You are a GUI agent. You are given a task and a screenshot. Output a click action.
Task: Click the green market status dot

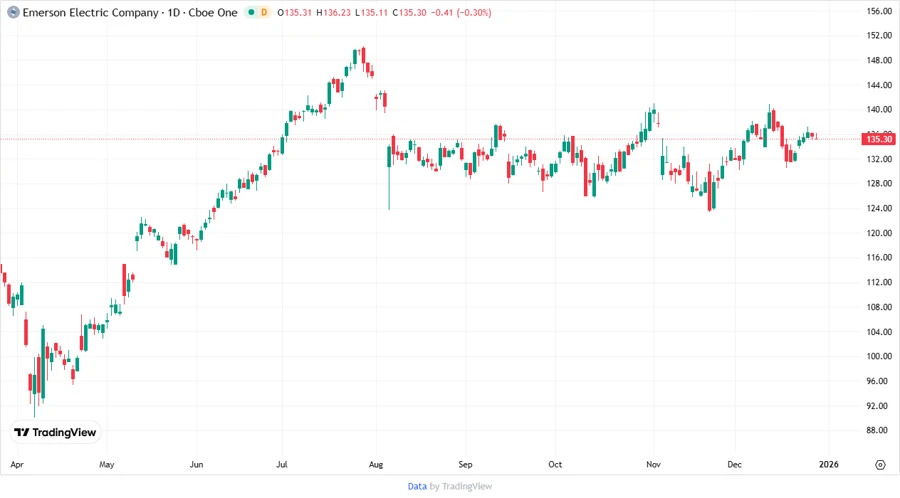[251, 12]
